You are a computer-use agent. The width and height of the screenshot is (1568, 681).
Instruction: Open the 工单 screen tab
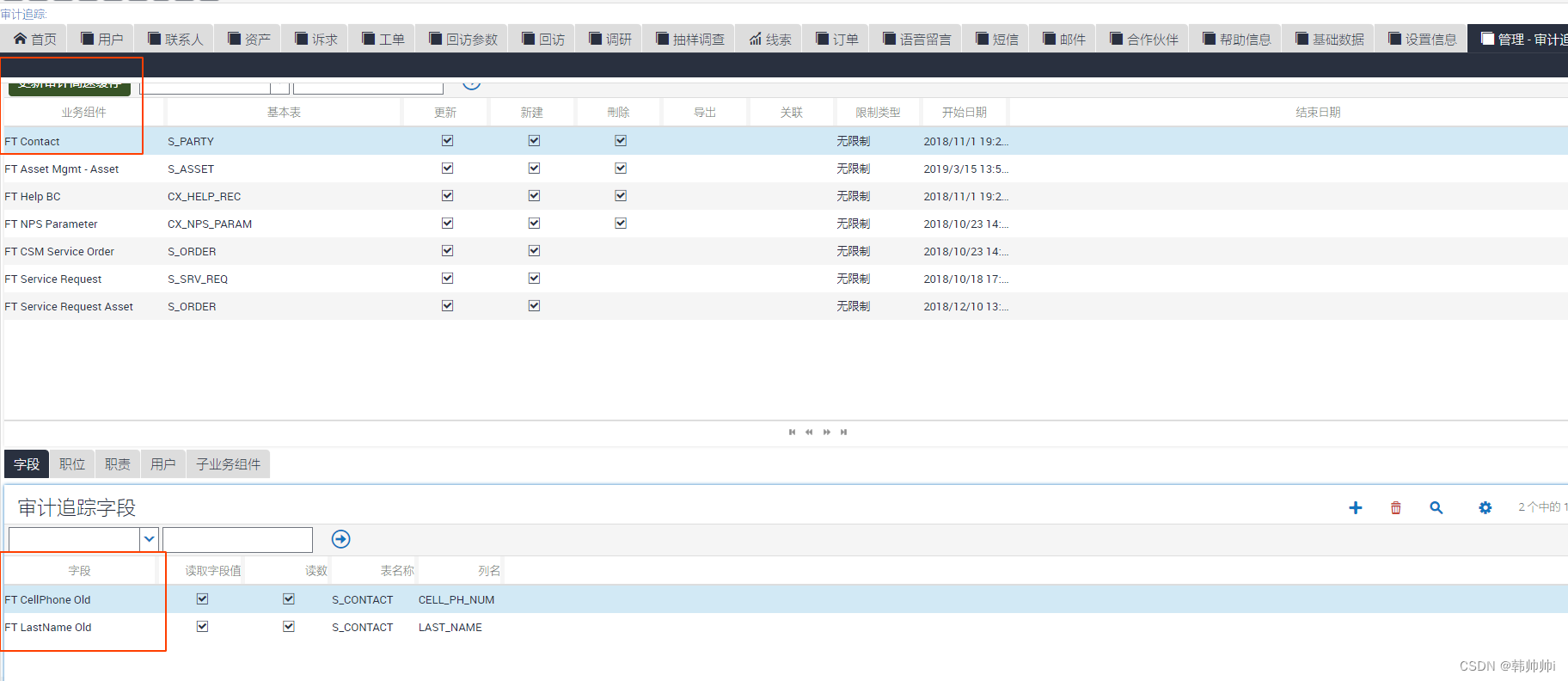383,39
